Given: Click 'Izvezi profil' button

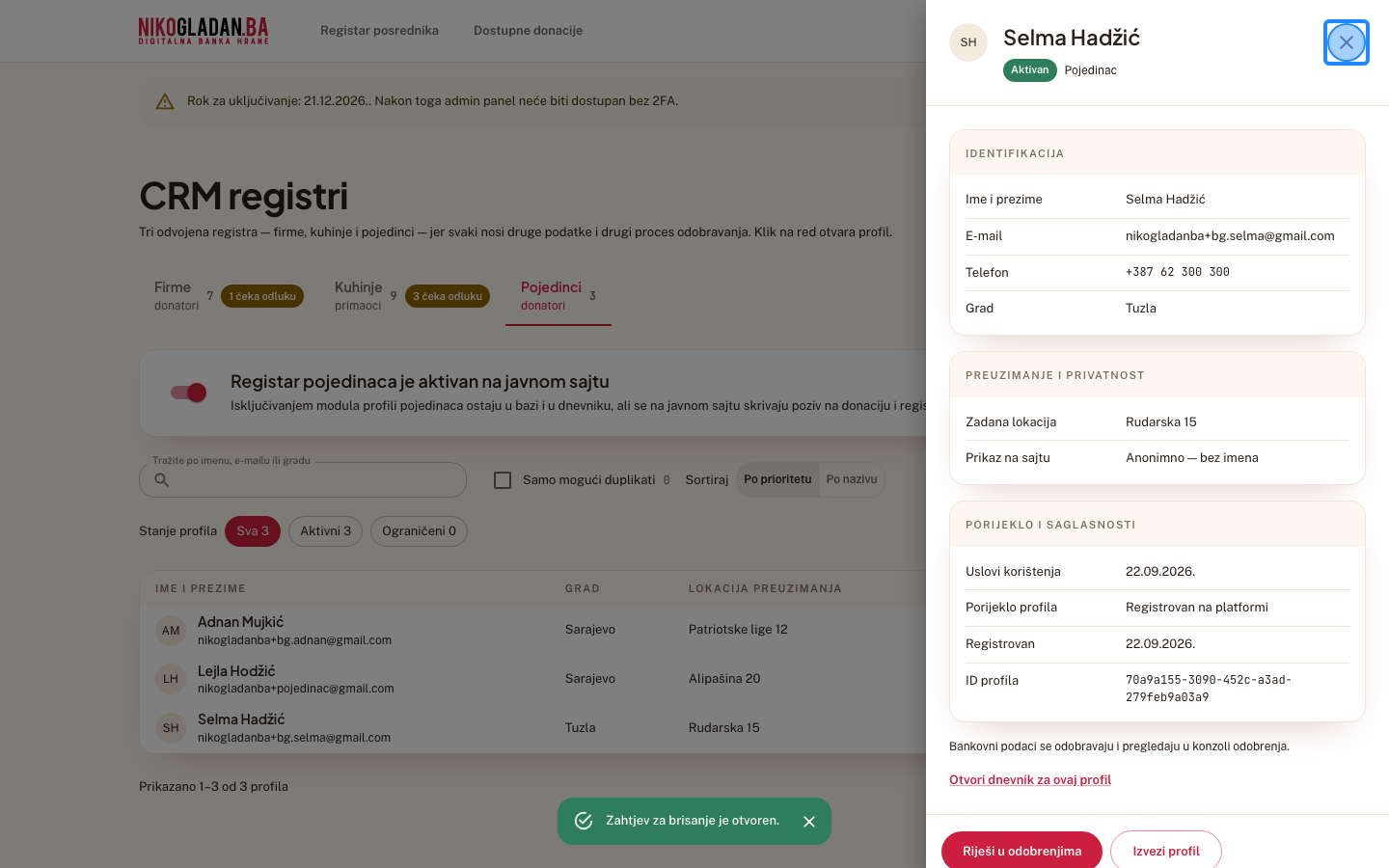Looking at the screenshot, I should [1166, 851].
